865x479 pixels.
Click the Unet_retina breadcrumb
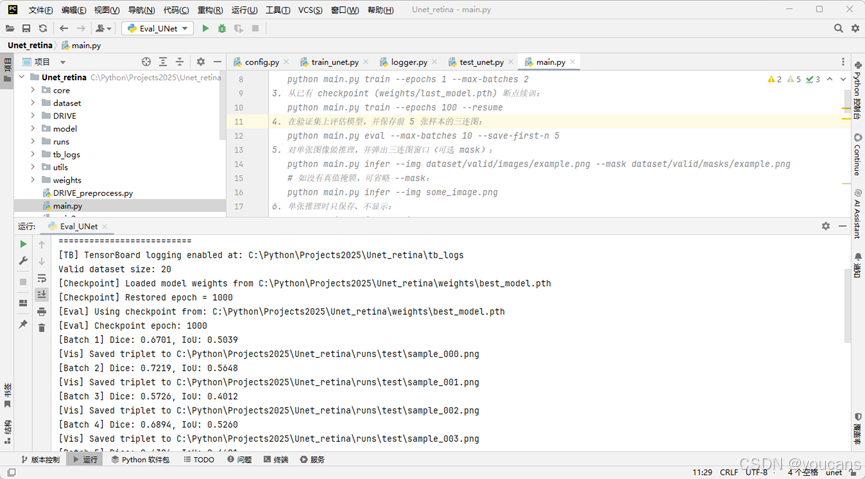[x=30, y=45]
